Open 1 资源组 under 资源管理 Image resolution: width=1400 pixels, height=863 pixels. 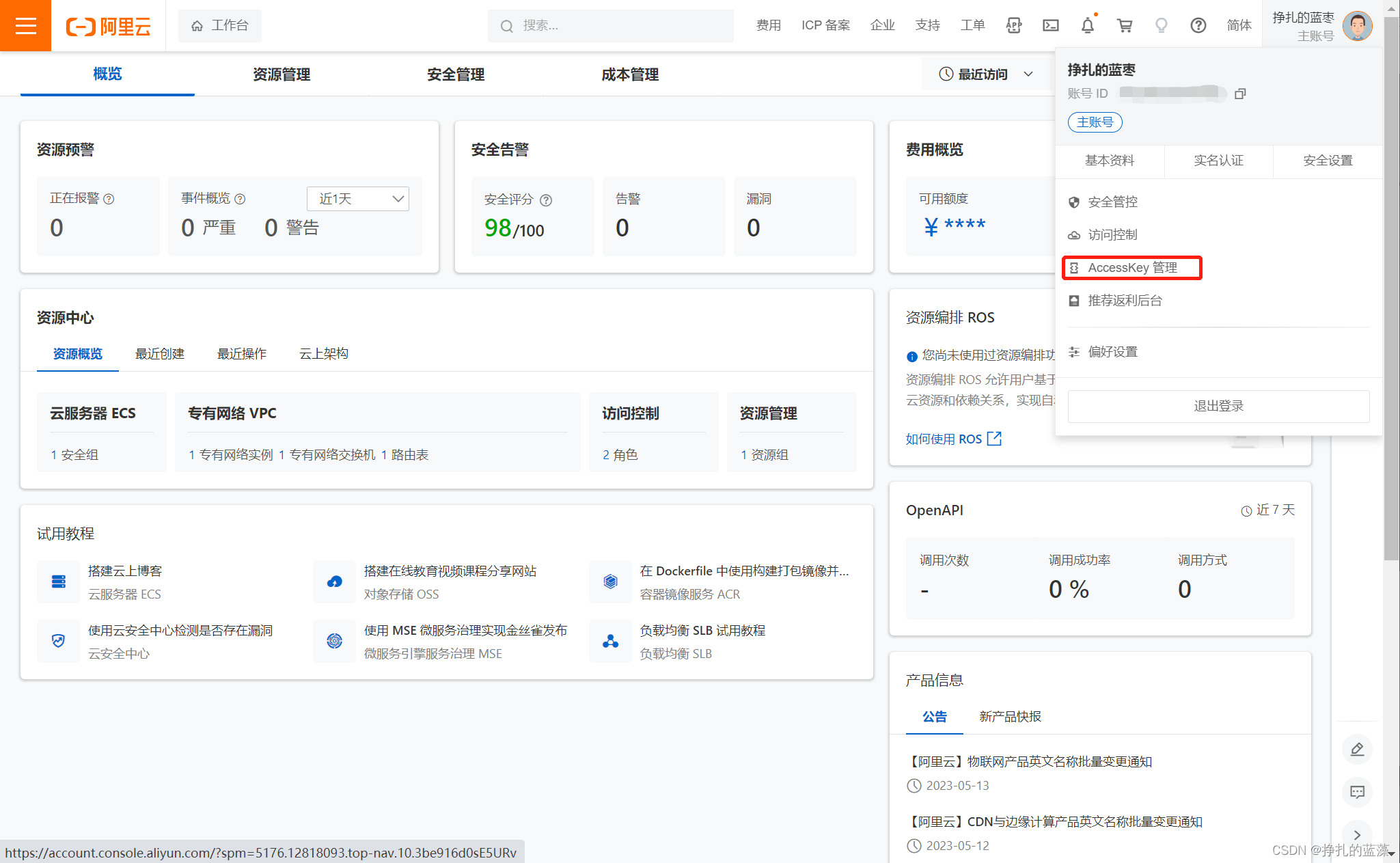tap(764, 455)
